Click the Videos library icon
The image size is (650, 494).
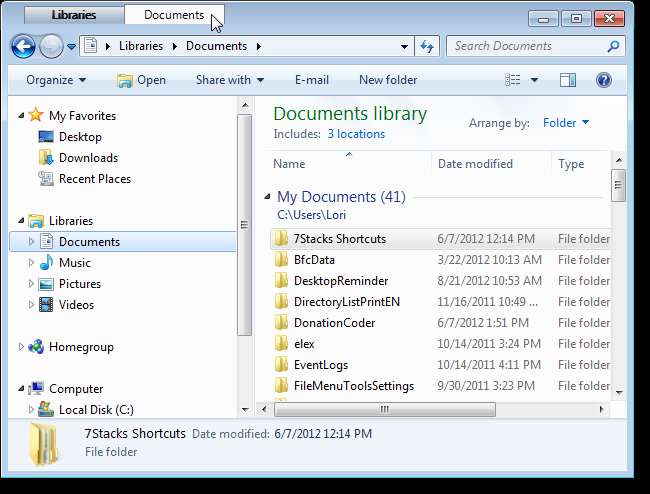pos(46,305)
